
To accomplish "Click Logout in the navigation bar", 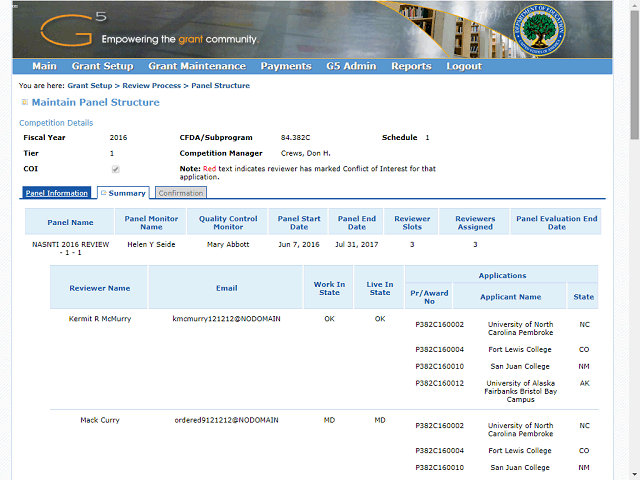I will [x=464, y=66].
